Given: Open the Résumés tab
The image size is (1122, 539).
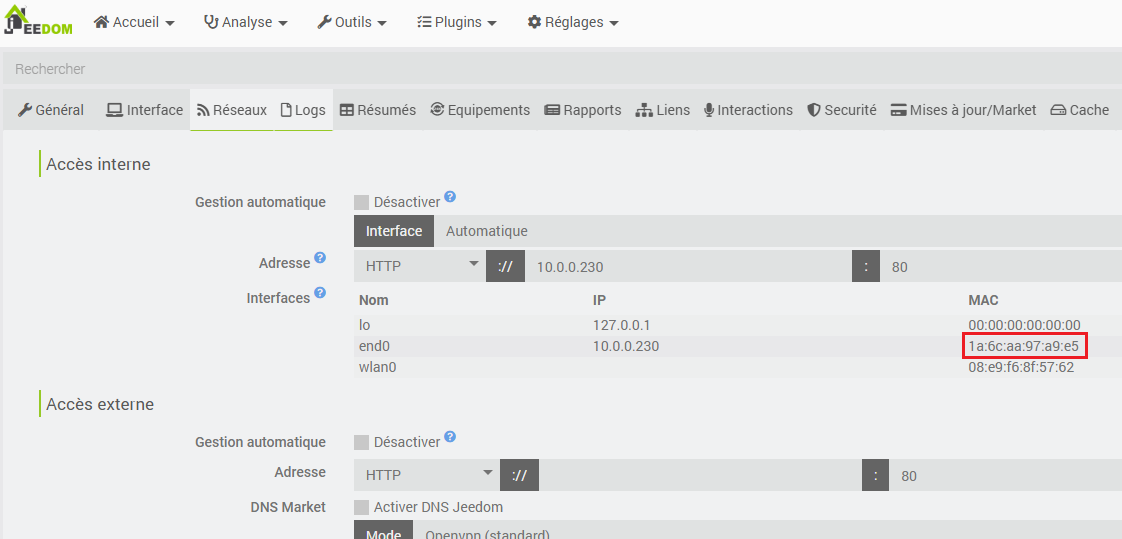Looking at the screenshot, I should (x=377, y=110).
